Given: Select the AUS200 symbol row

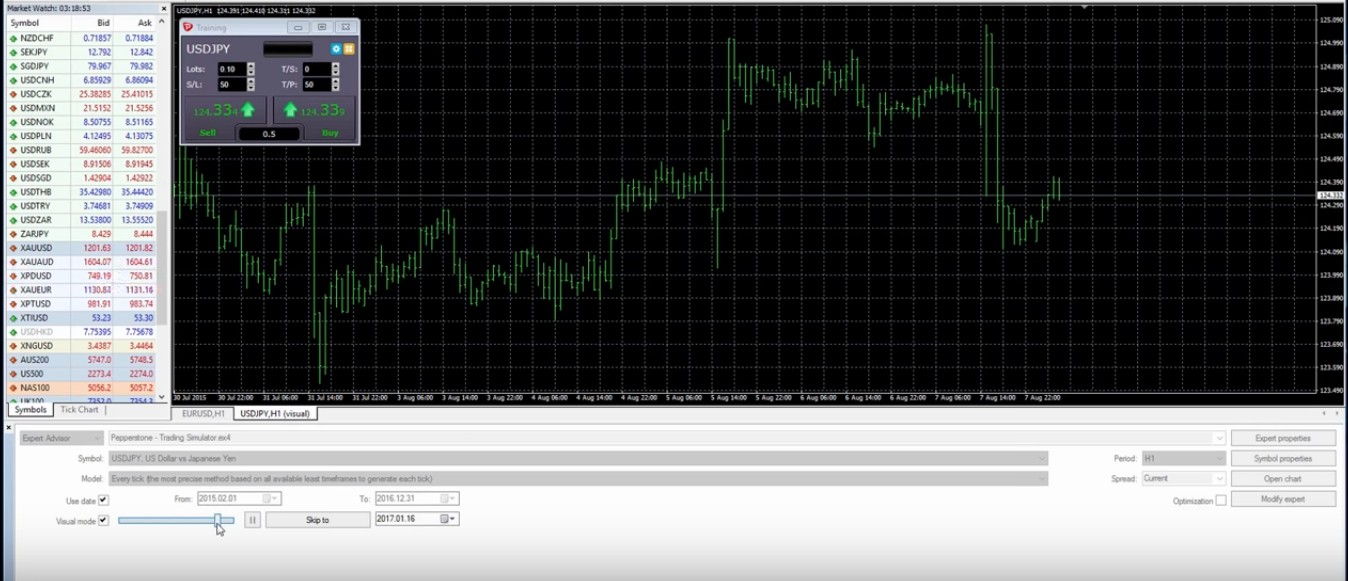Looking at the screenshot, I should coord(81,360).
